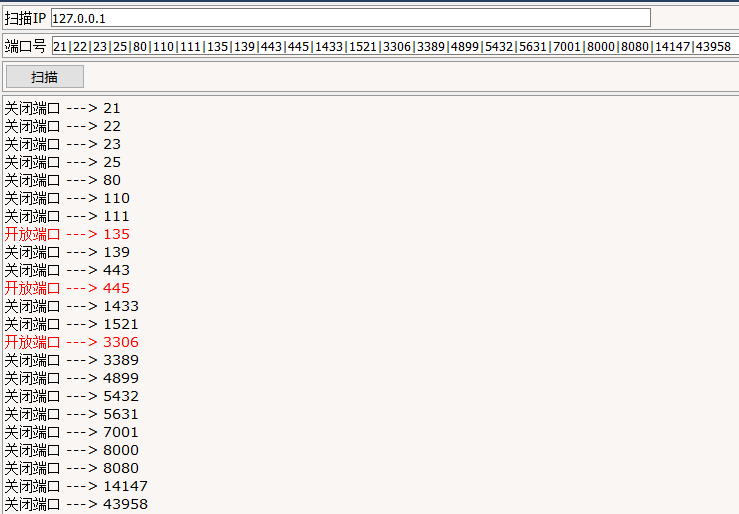Click the closed port 14147 result line
The width and height of the screenshot is (739, 514).
pyautogui.click(x=76, y=486)
